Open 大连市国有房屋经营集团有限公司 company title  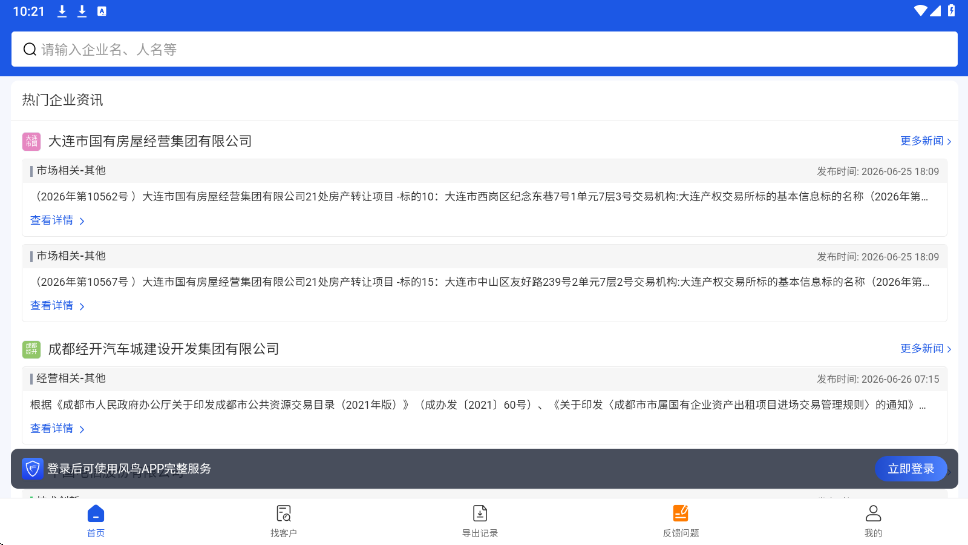tap(150, 141)
